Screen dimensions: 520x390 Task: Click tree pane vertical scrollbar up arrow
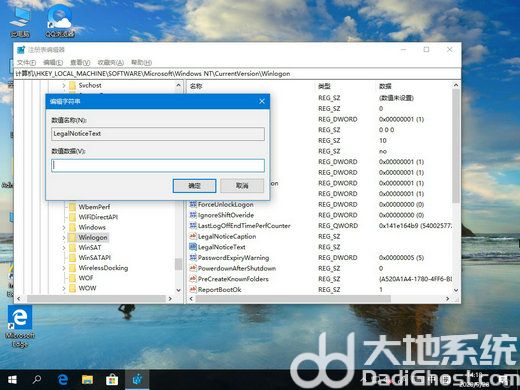click(x=178, y=85)
